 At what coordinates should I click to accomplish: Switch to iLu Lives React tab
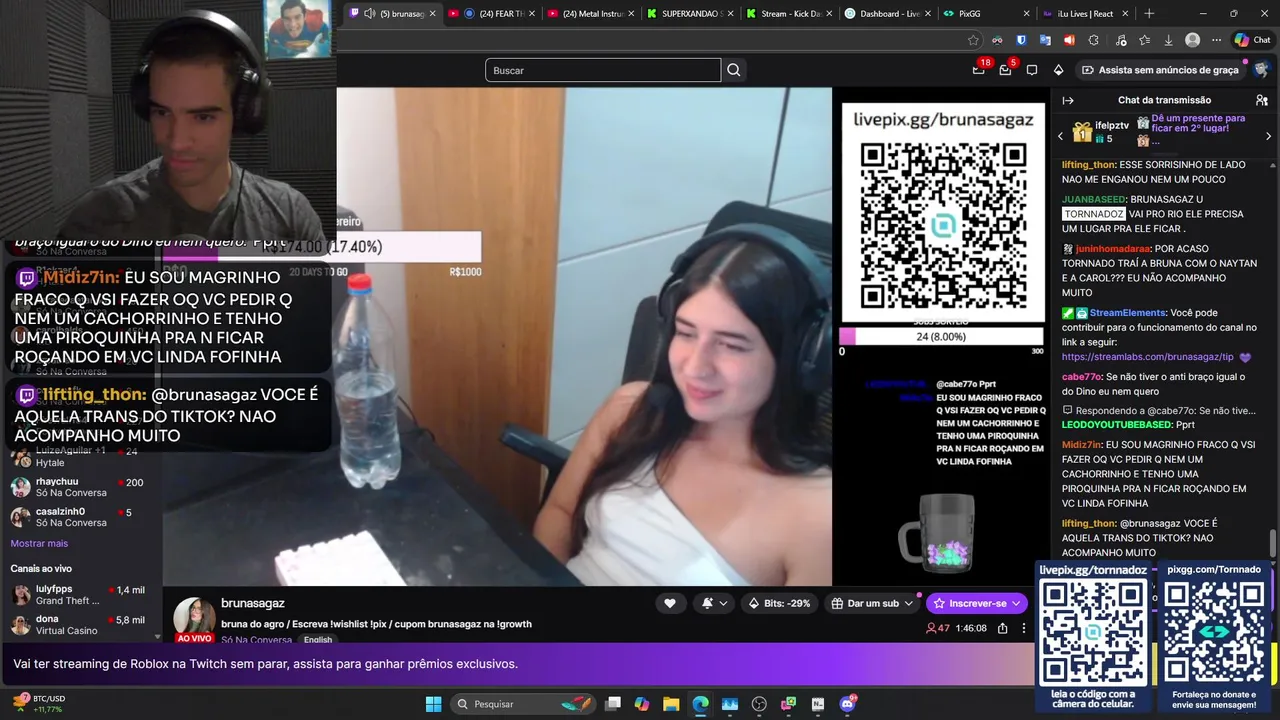tap(1085, 13)
